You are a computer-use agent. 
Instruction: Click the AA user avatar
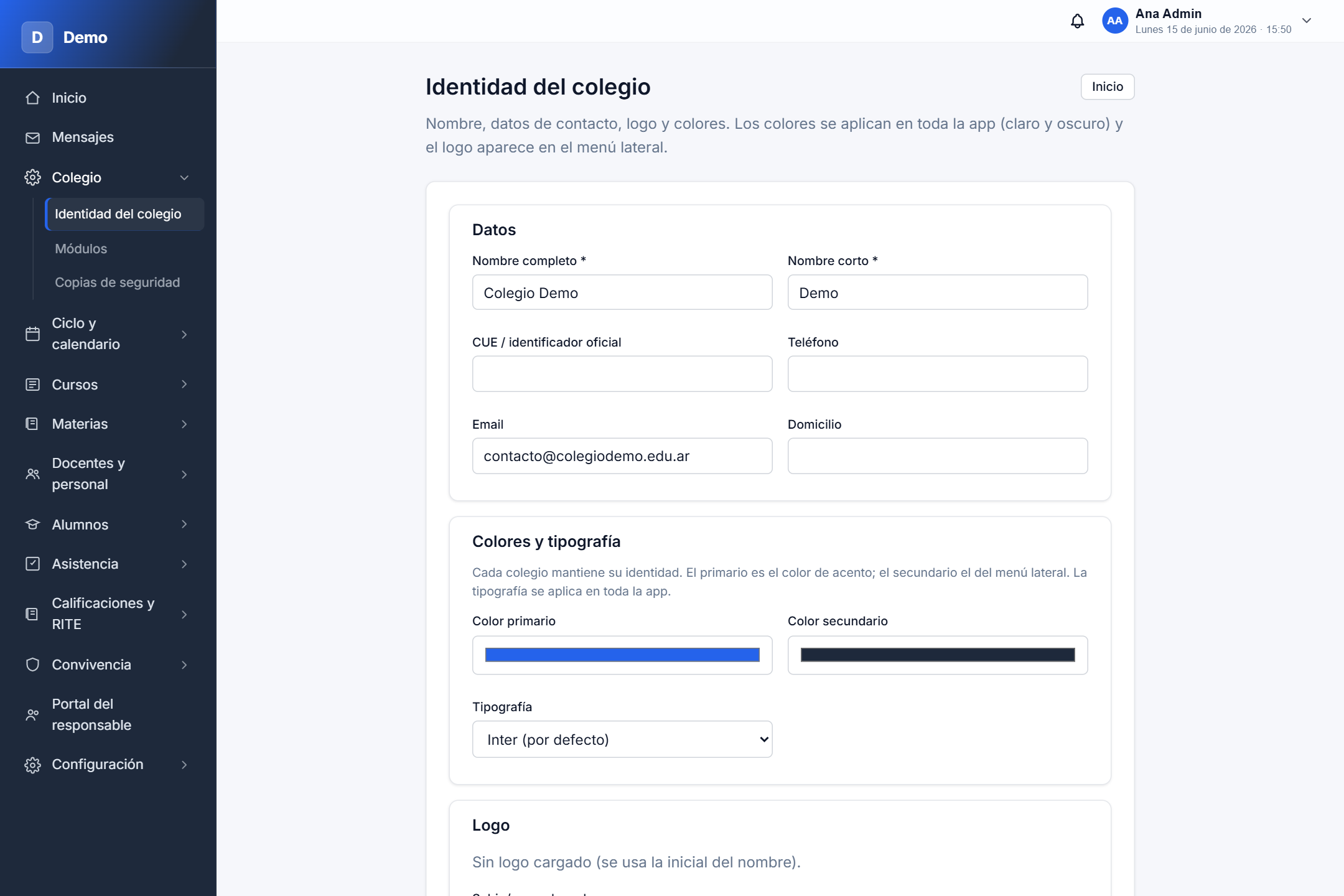[x=1114, y=21]
